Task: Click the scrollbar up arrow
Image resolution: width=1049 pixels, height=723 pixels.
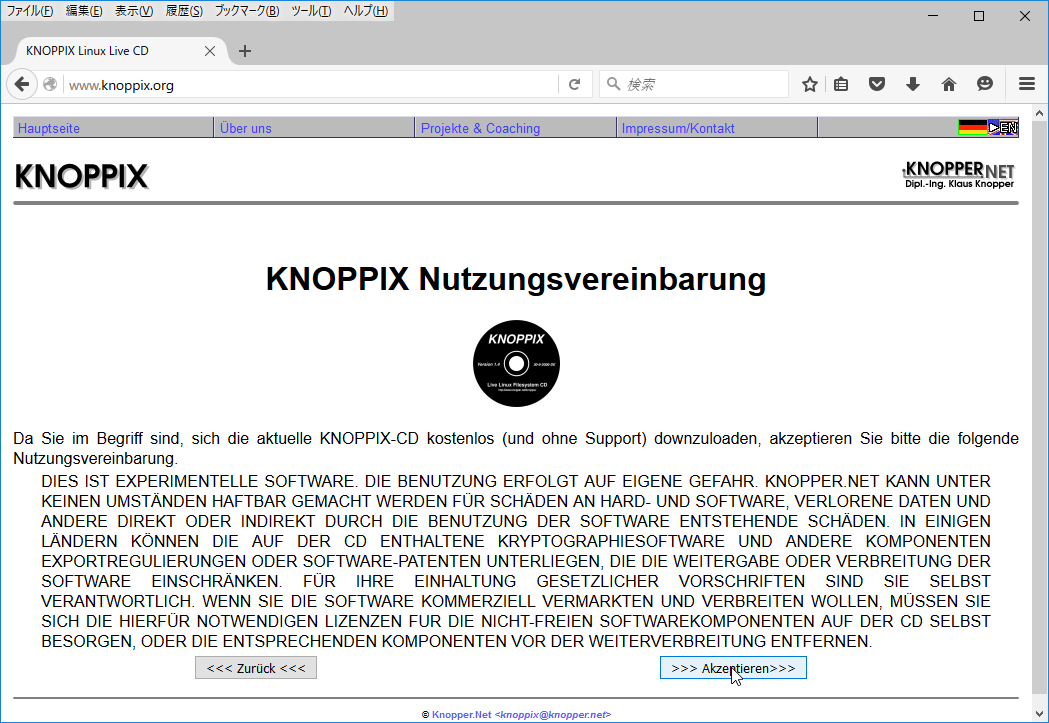Action: tap(1039, 113)
